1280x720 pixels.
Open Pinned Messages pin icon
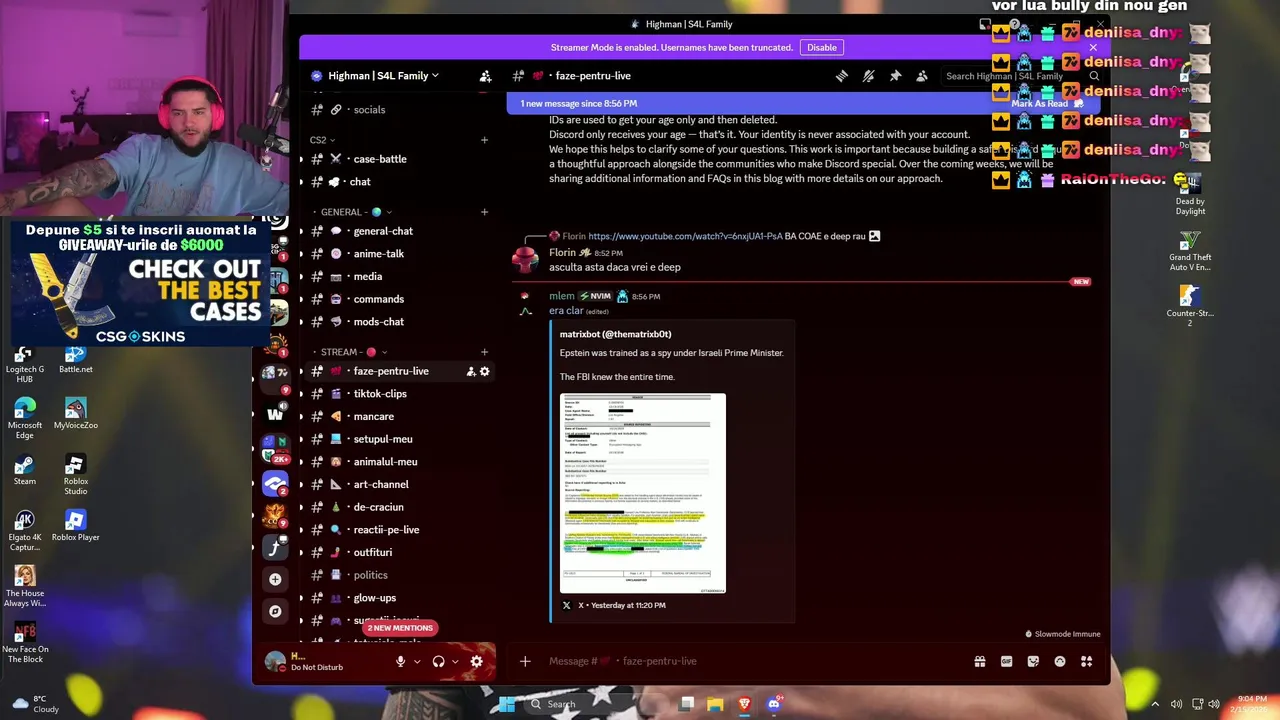[x=895, y=76]
